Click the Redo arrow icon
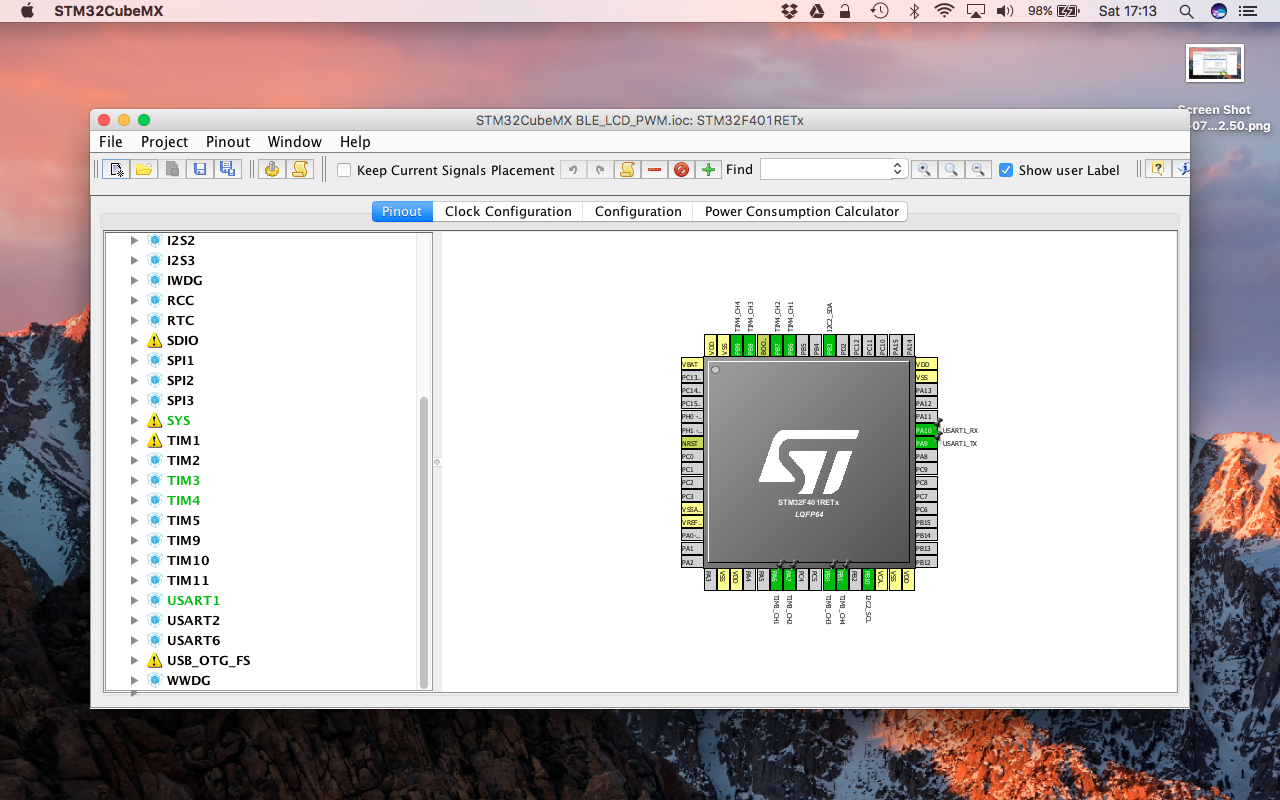 (600, 169)
